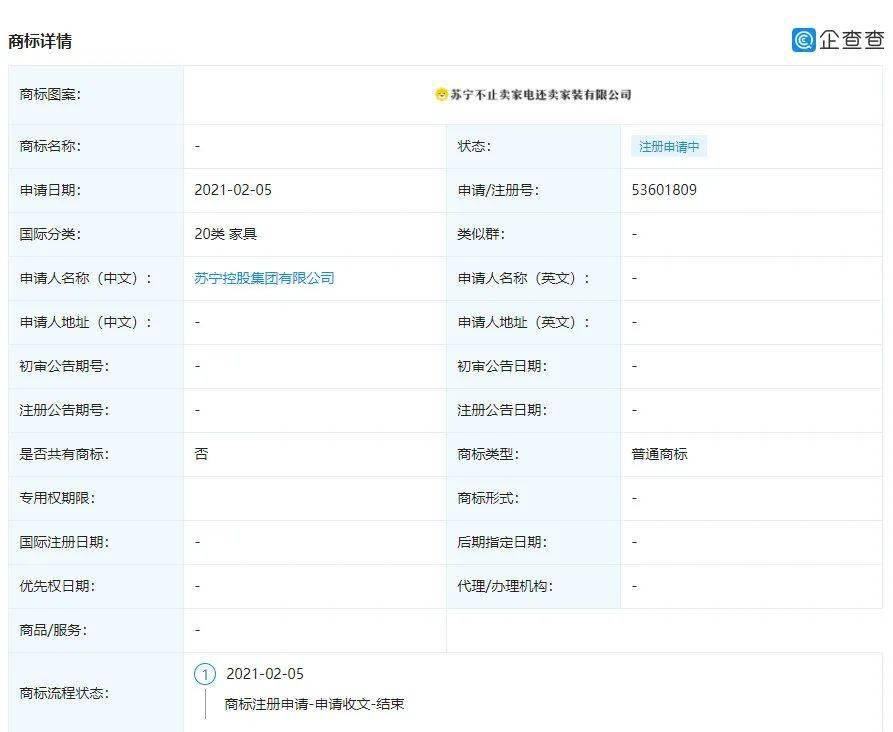This screenshot has height=732, width=893.
Task: Select the process date 2021-02-05 beside step 1
Action: click(265, 674)
